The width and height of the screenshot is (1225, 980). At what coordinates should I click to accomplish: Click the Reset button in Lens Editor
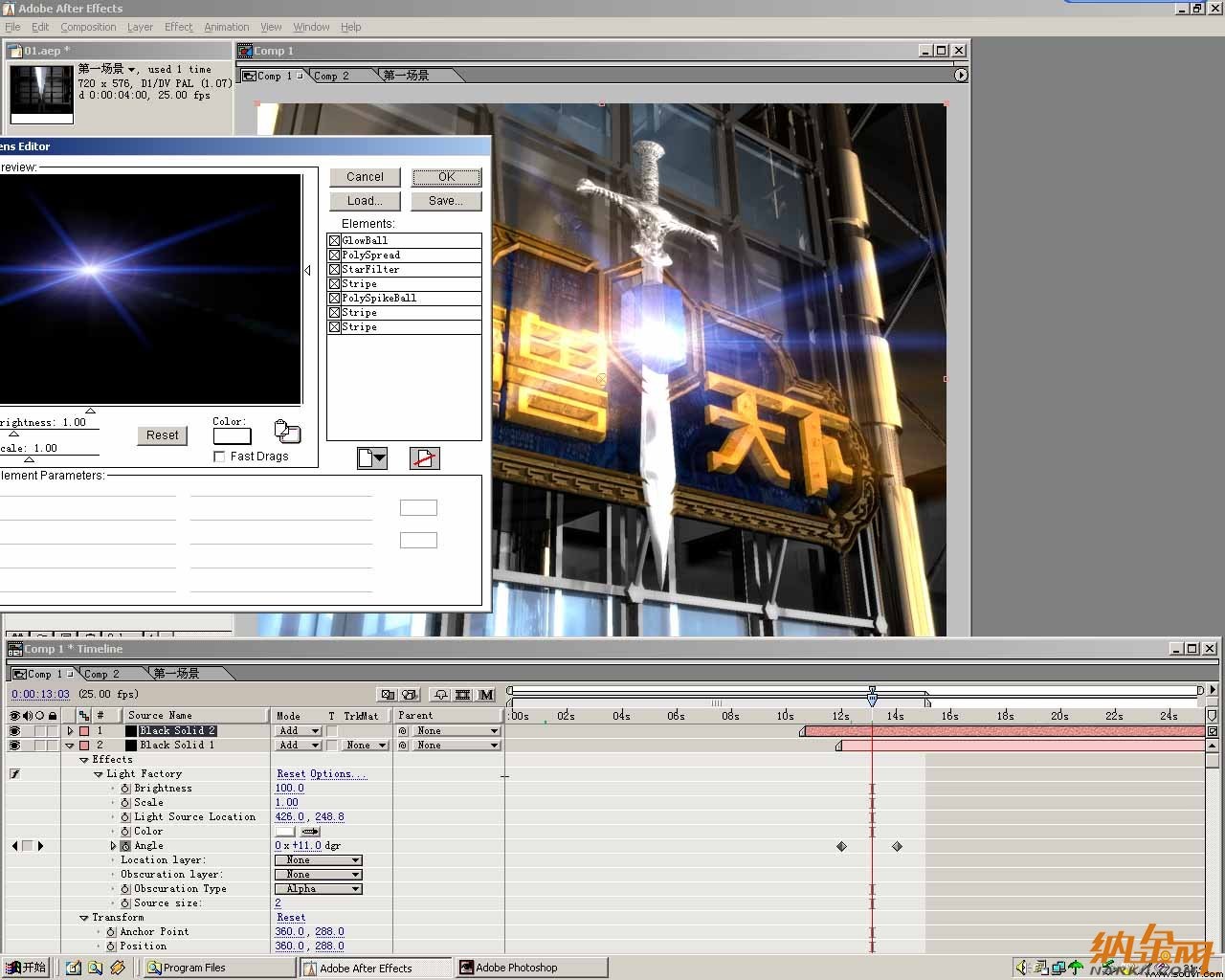[x=163, y=435]
